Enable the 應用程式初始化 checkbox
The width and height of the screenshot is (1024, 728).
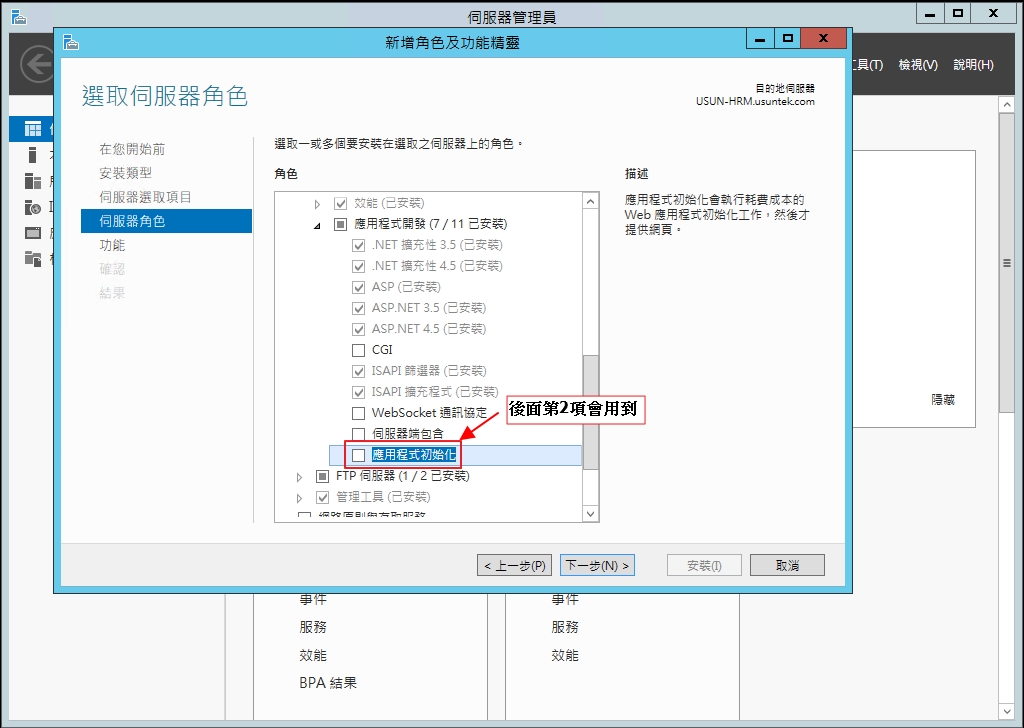358,455
